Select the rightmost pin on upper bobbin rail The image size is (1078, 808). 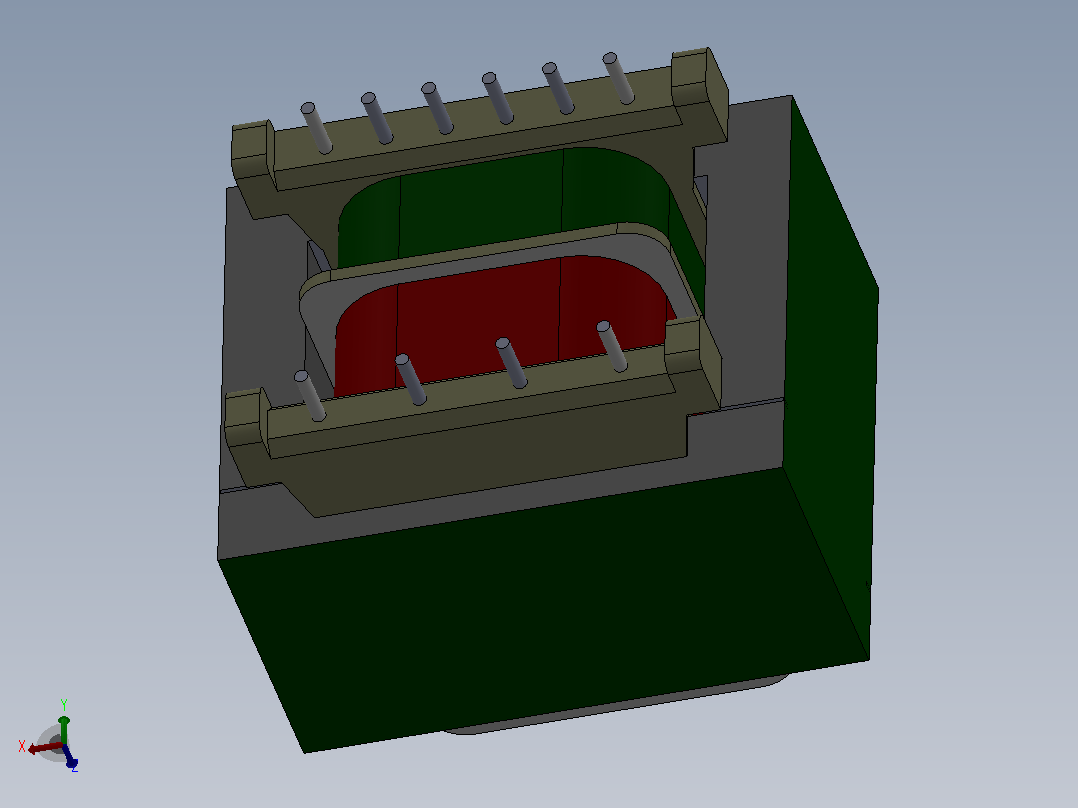618,78
